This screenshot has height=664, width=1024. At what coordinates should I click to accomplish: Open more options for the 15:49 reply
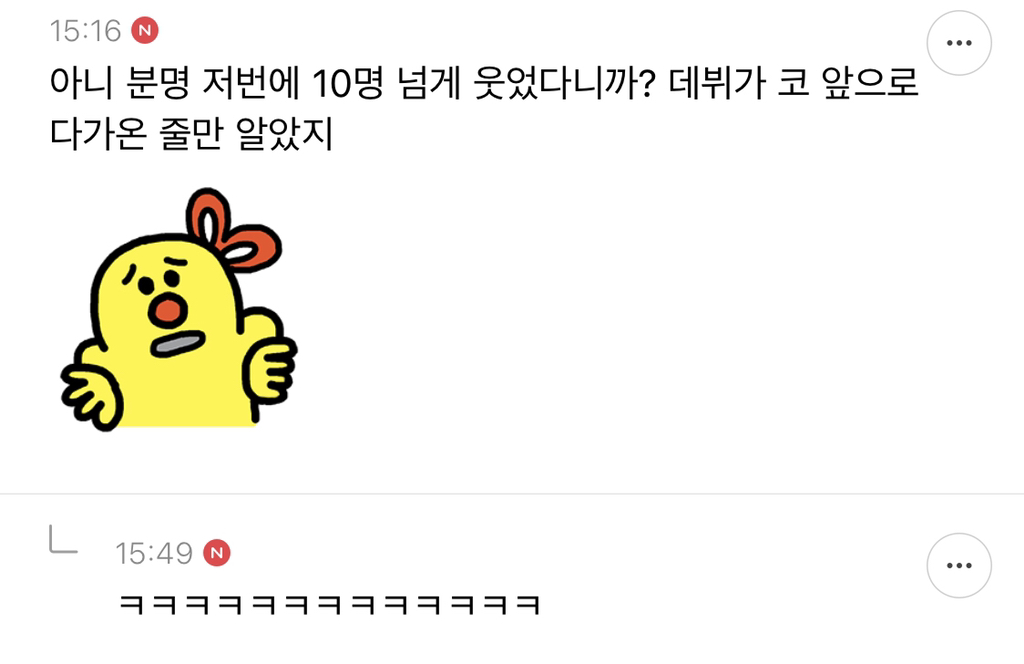[x=959, y=565]
